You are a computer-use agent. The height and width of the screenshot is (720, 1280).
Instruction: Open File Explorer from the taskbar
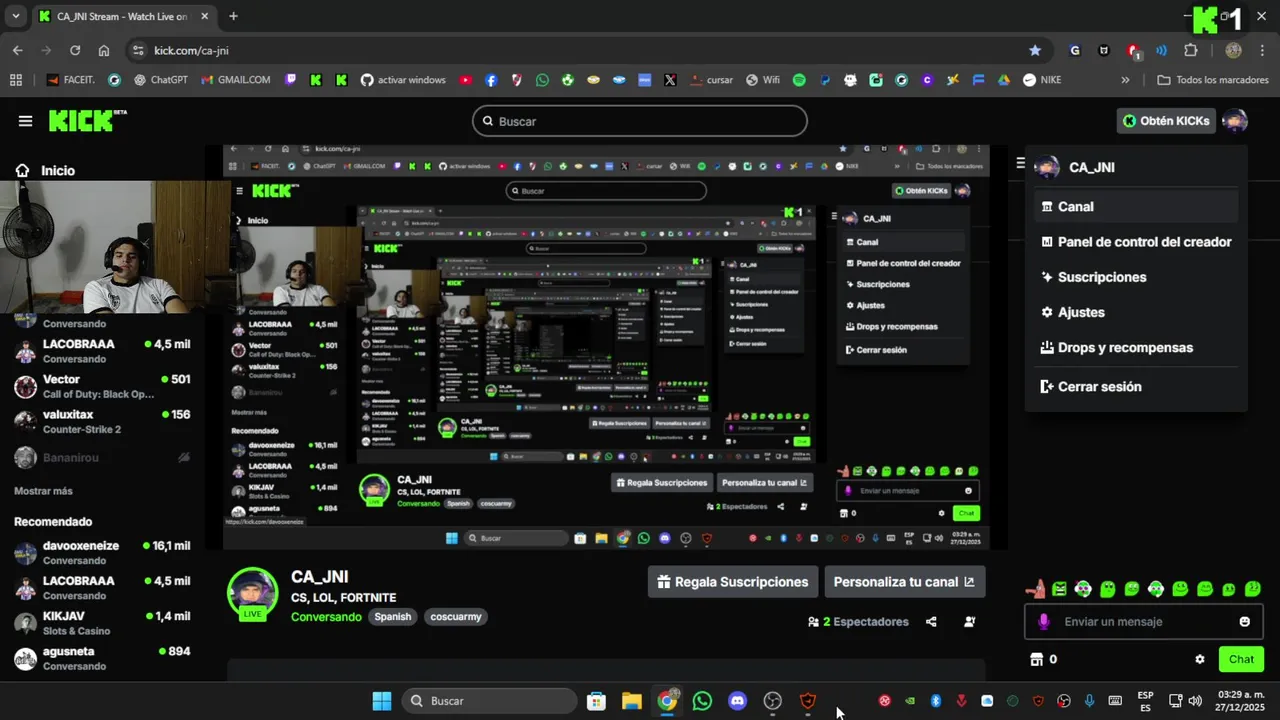[x=631, y=701]
